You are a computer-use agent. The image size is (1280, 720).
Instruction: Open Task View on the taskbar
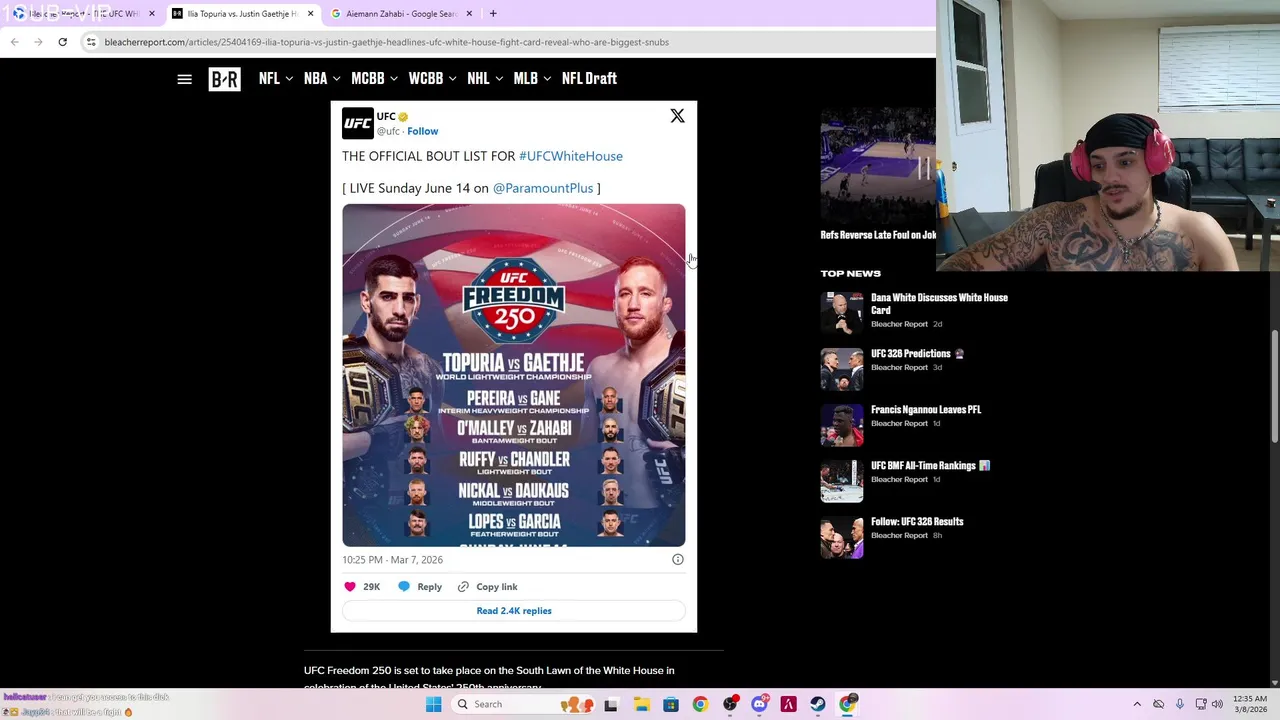[611, 704]
